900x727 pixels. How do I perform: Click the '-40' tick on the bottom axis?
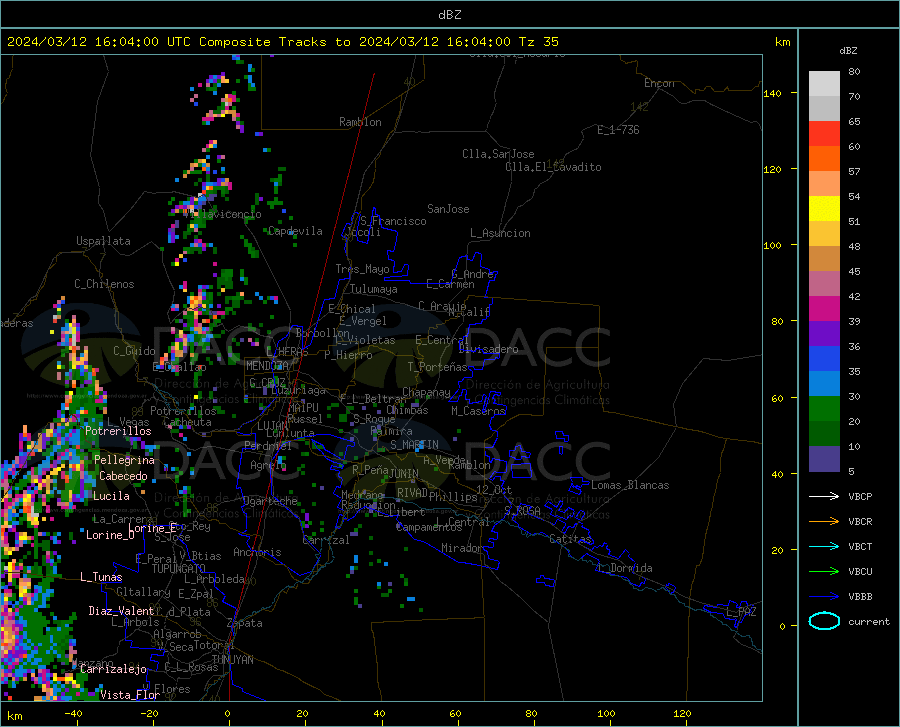73,714
